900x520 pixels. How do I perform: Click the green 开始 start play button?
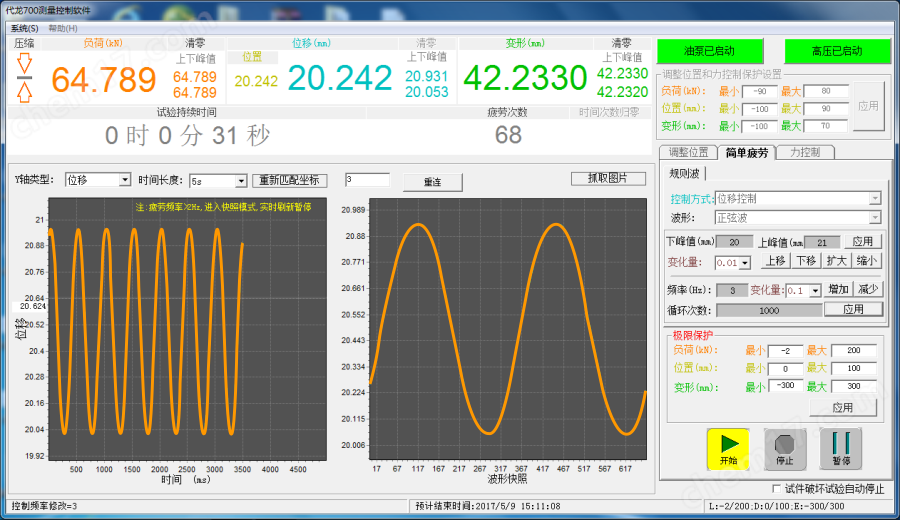coord(728,448)
